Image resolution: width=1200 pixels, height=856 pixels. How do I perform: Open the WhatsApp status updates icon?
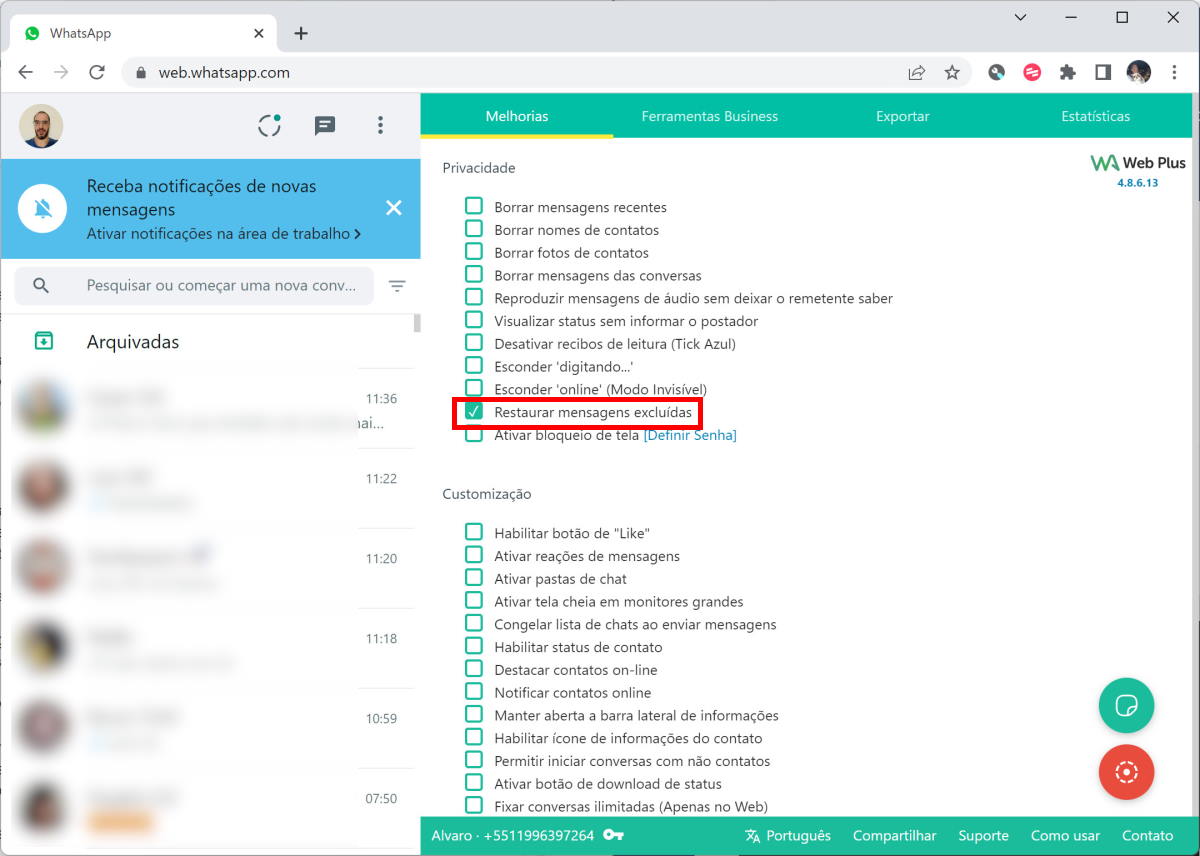[x=269, y=125]
